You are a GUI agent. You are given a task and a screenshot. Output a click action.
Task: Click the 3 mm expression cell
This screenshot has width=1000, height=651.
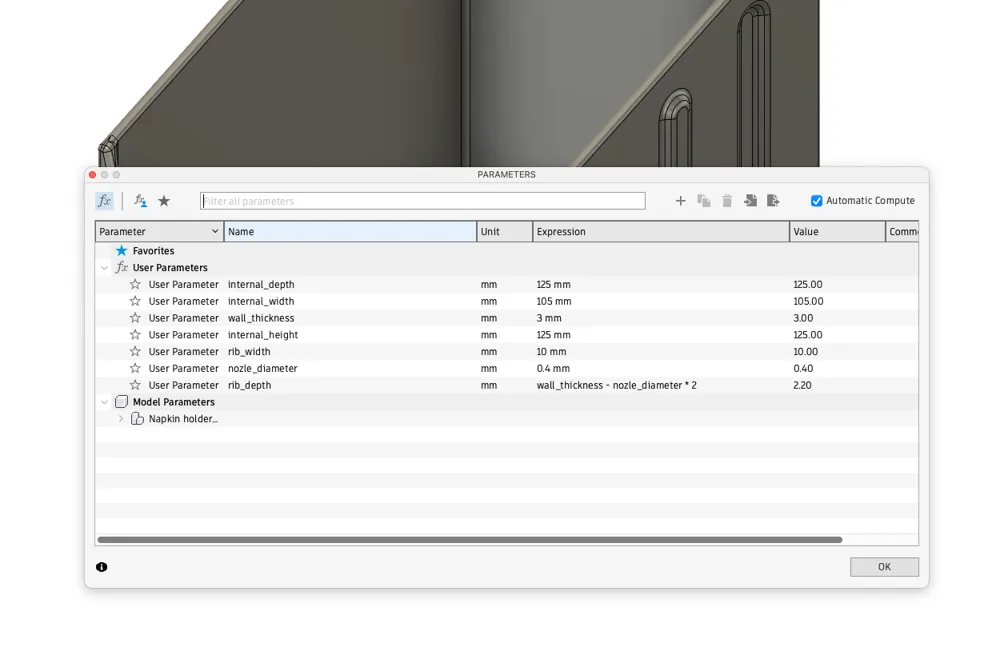[661, 318]
